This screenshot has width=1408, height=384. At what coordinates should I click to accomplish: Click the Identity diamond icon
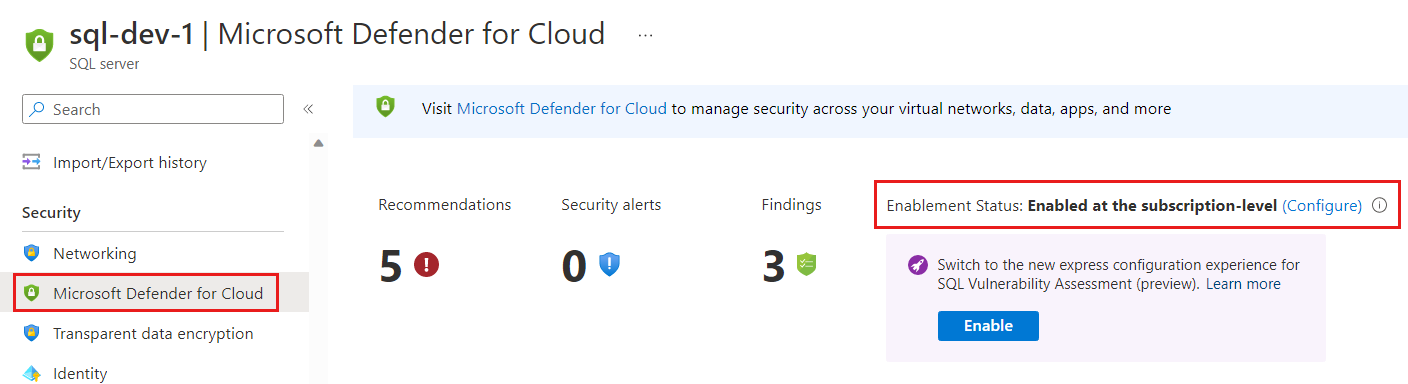(32, 374)
